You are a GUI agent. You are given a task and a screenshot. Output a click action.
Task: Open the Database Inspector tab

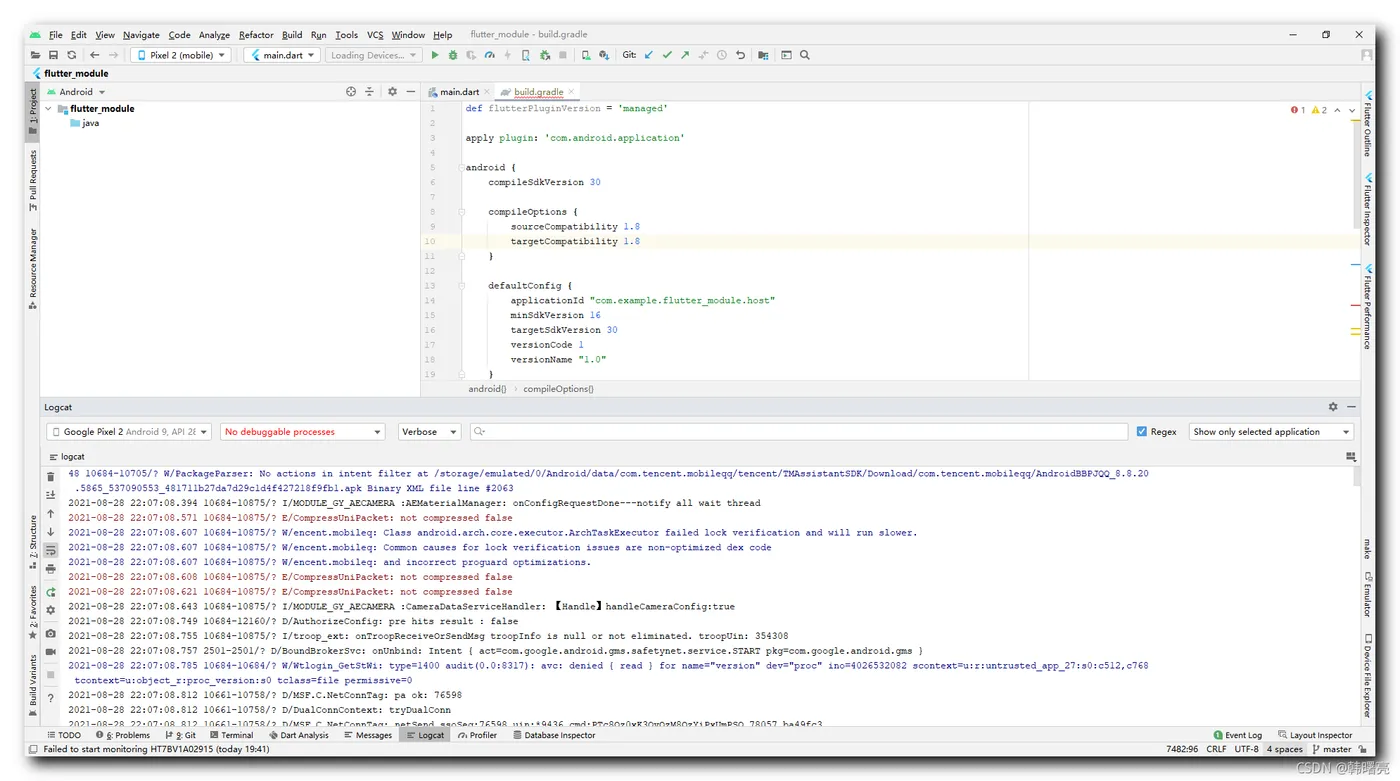554,735
